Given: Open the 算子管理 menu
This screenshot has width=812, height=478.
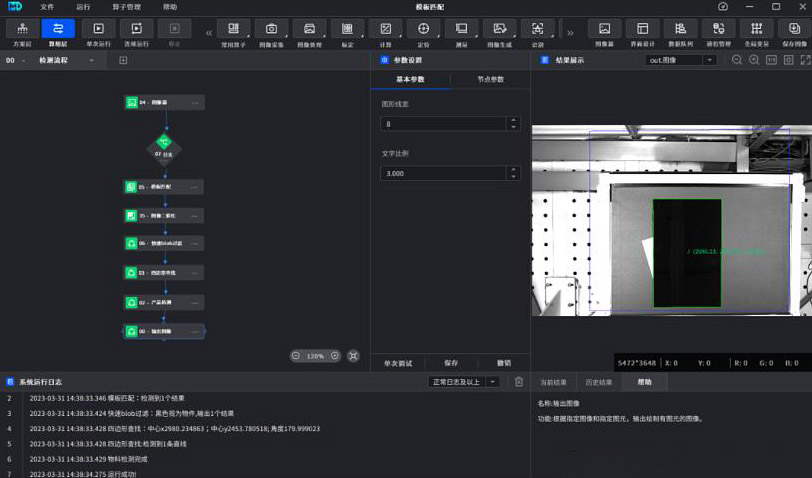Looking at the screenshot, I should (128, 6).
